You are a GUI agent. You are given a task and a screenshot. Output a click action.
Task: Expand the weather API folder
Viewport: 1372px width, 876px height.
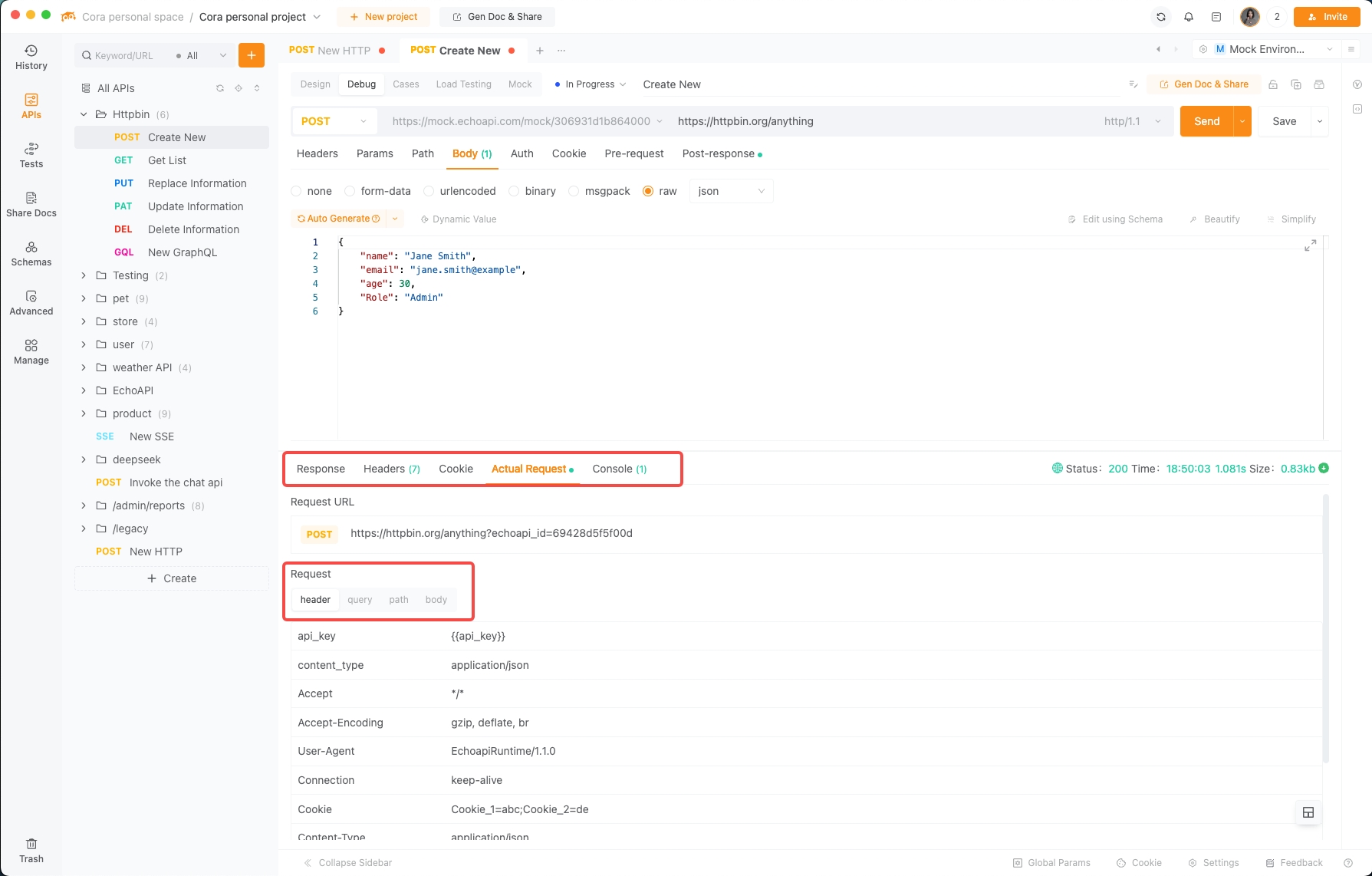coord(84,367)
